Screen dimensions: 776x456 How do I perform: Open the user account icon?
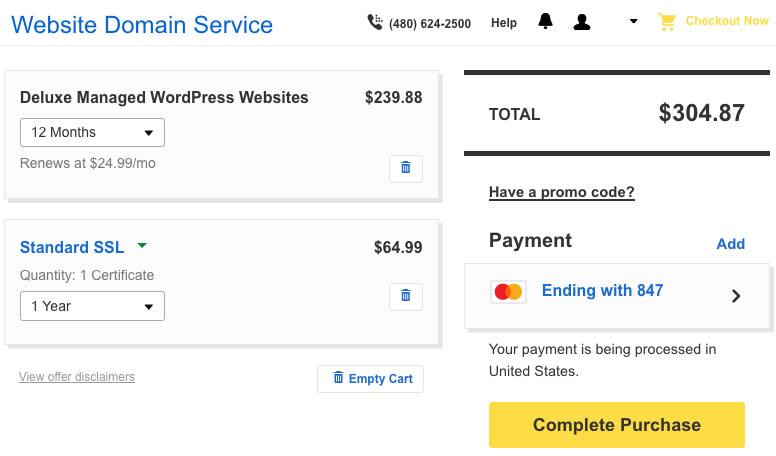coord(582,22)
